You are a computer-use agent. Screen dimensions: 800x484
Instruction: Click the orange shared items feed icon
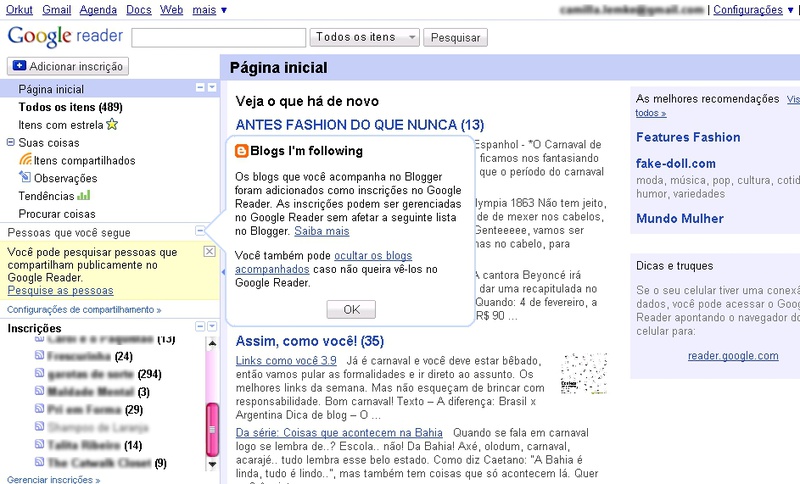[26, 159]
